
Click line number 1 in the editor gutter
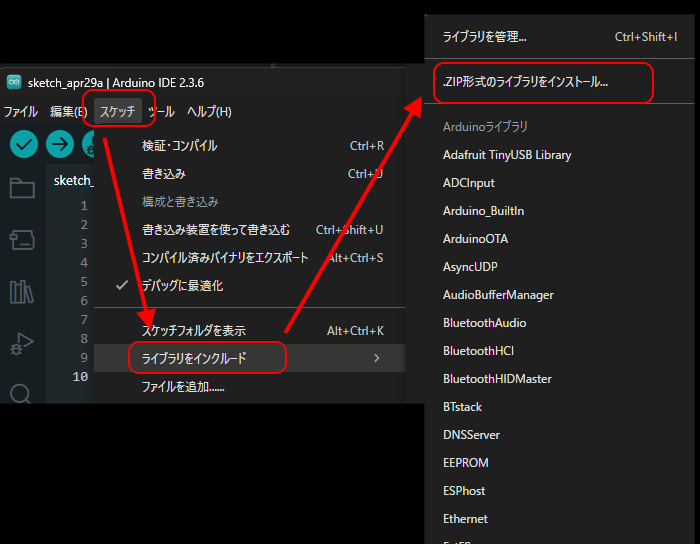click(x=84, y=206)
